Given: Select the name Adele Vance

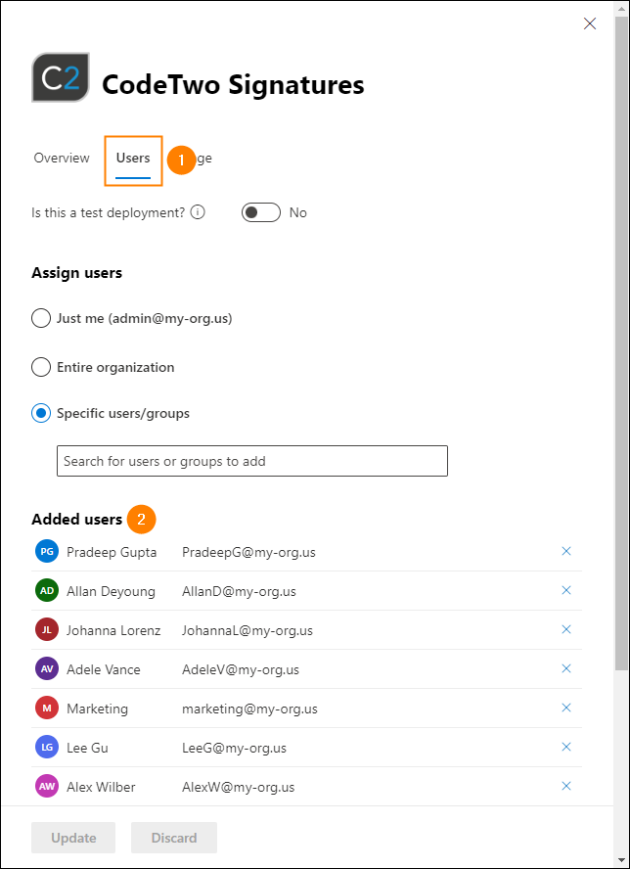Looking at the screenshot, I should [104, 669].
